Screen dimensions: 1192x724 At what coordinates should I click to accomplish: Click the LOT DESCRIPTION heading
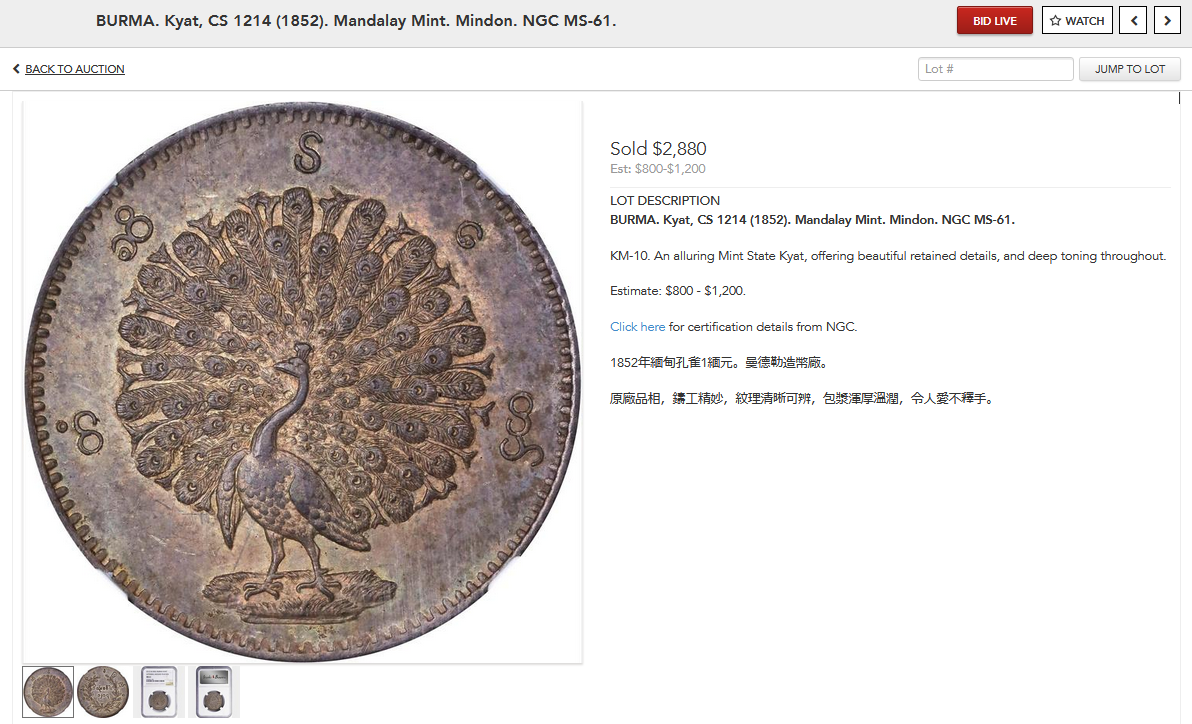[664, 201]
